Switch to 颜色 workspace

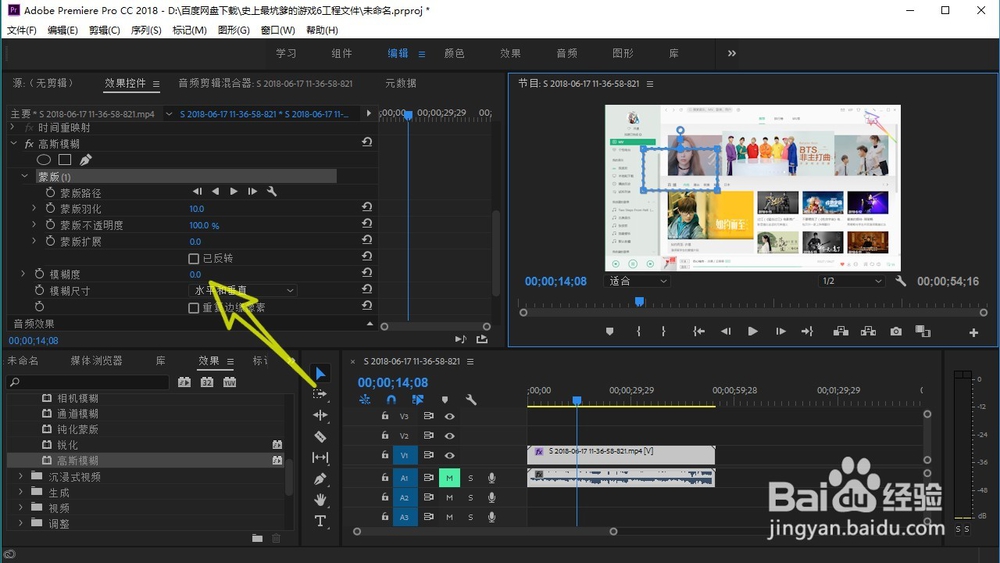point(454,54)
